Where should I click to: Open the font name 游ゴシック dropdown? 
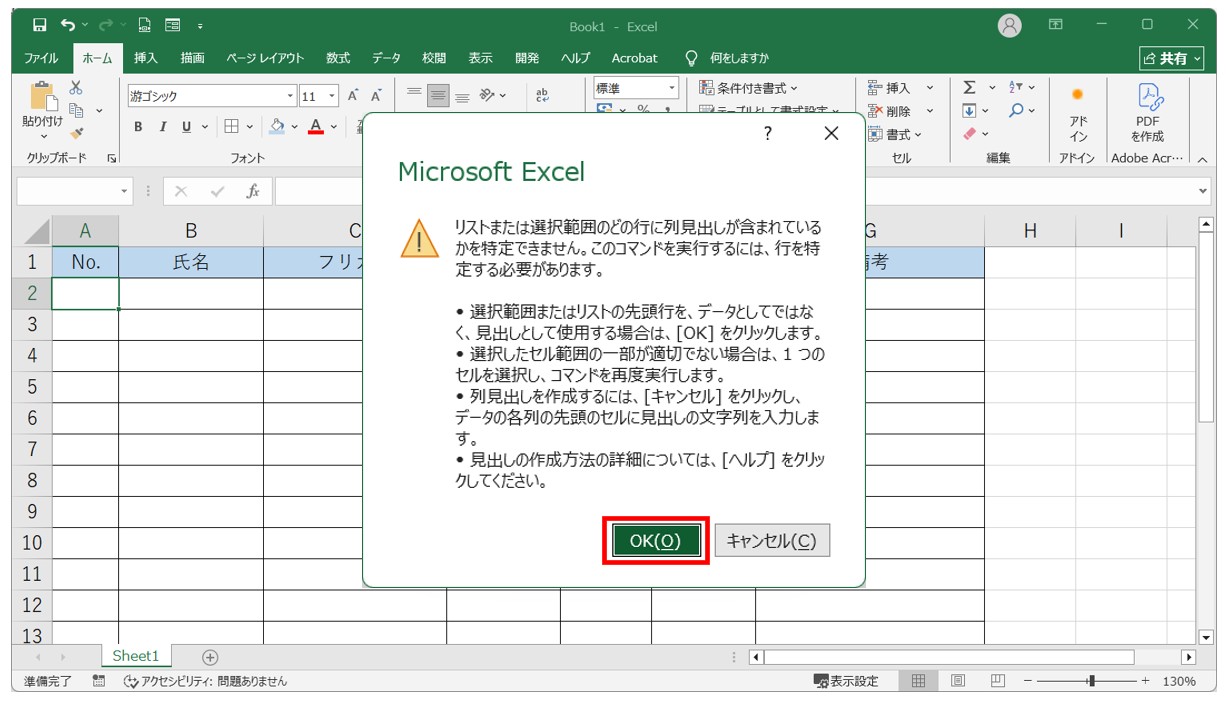coord(291,97)
